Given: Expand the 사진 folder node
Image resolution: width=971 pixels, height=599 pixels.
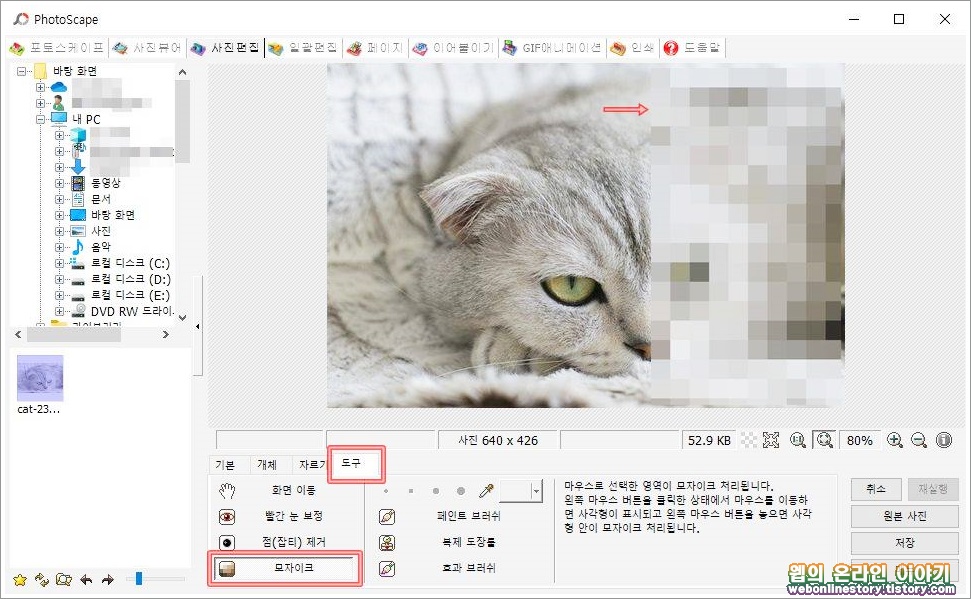Looking at the screenshot, I should click(x=59, y=231).
